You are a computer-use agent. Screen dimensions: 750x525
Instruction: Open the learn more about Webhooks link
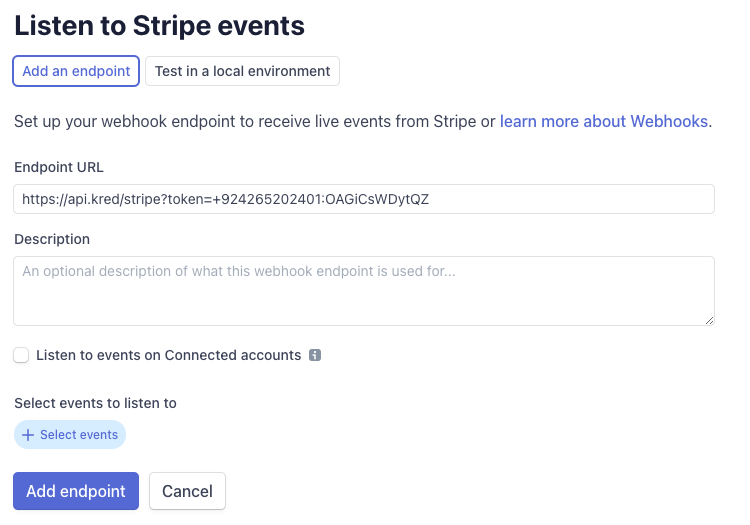pyautogui.click(x=604, y=121)
